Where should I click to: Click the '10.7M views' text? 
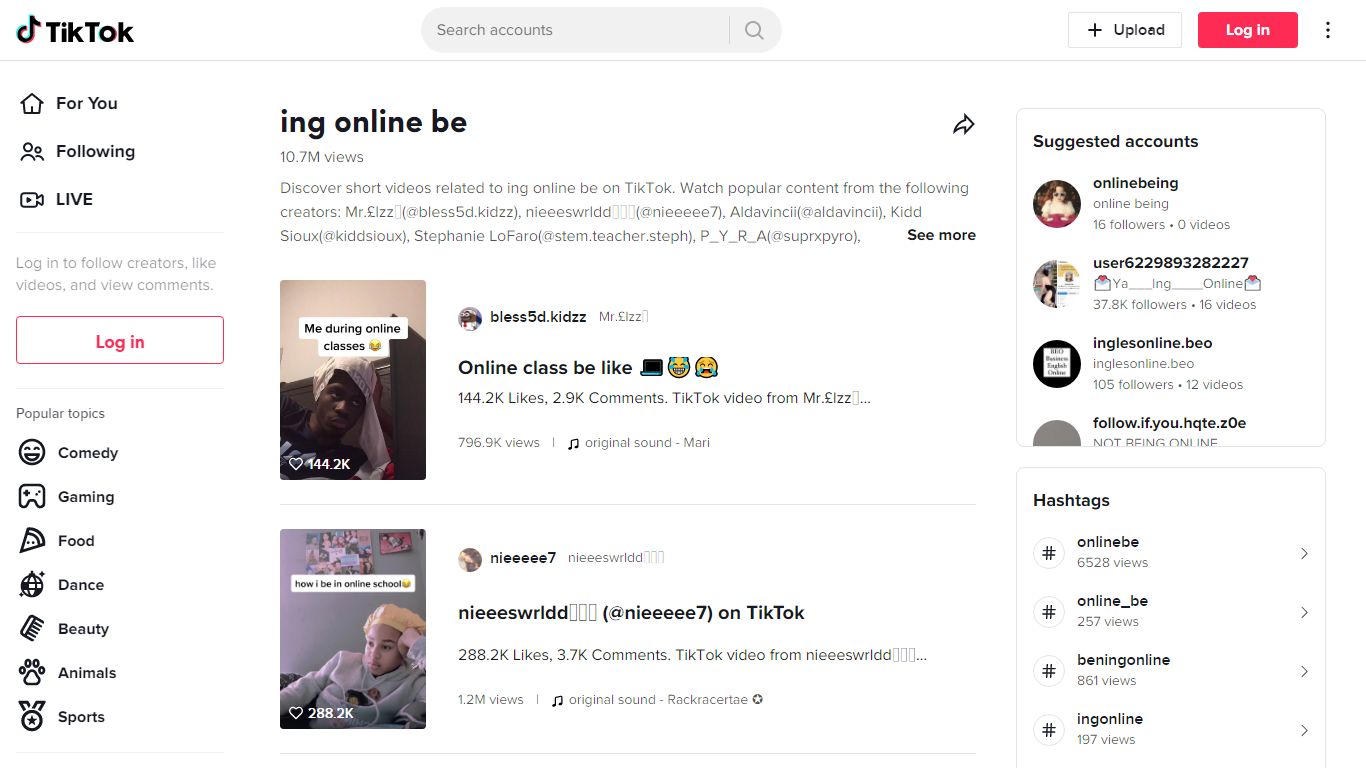tap(322, 157)
